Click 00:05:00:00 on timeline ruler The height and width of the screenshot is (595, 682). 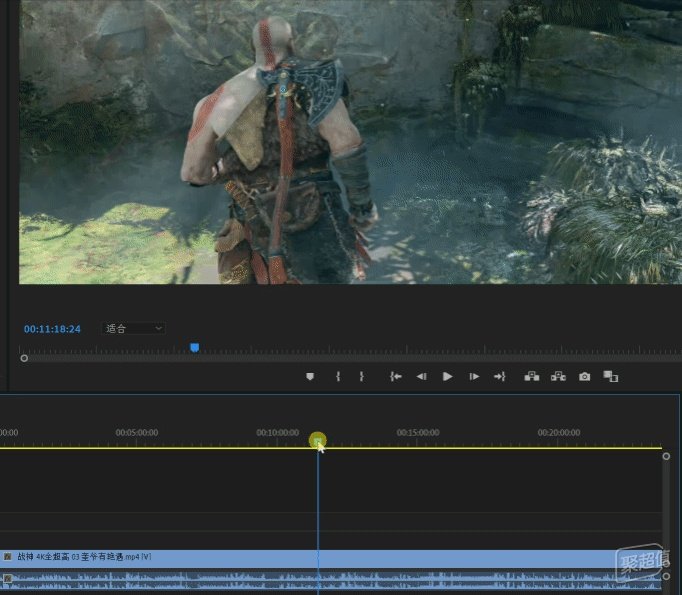(x=137, y=433)
